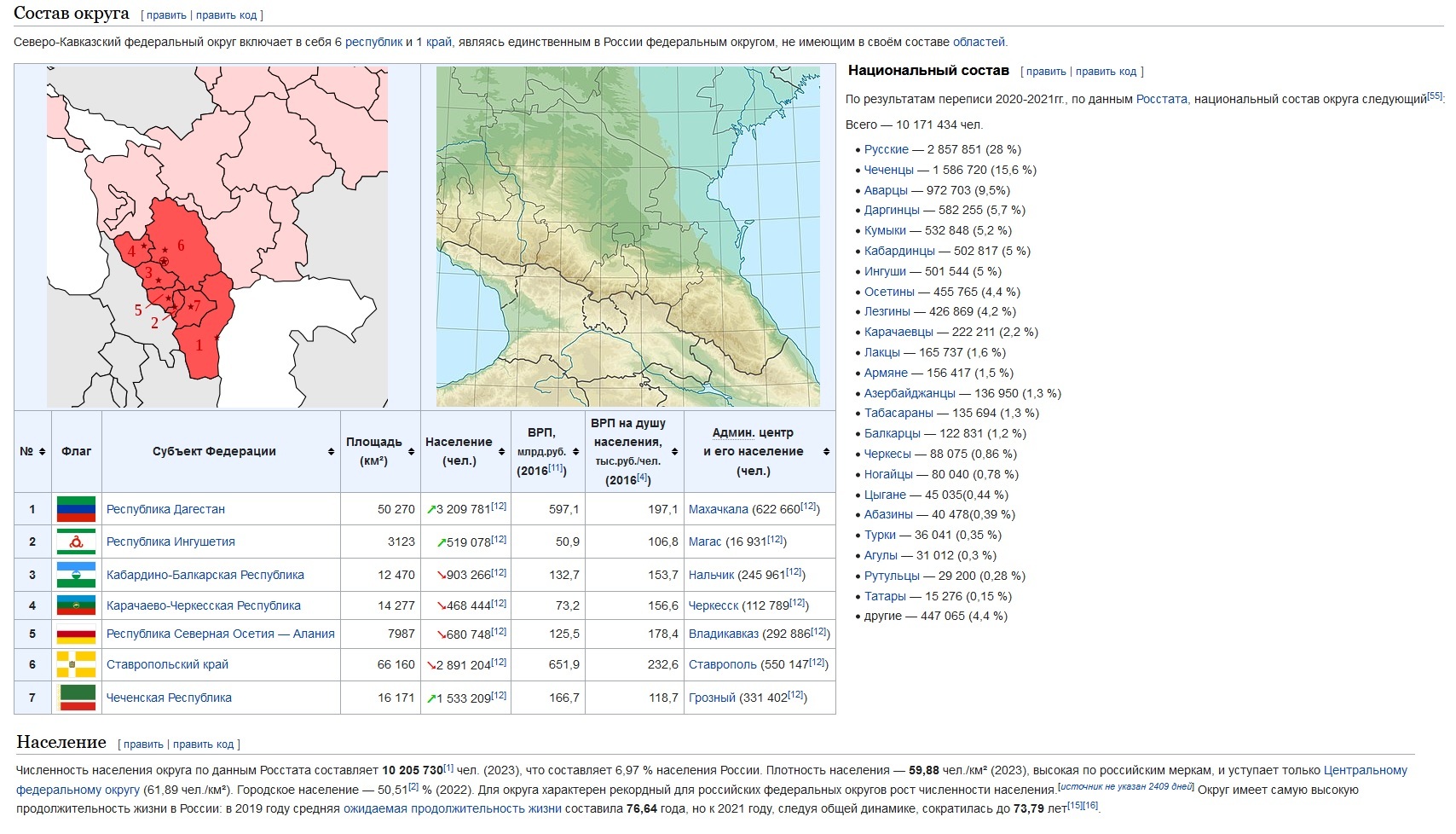Image resolution: width=1456 pixels, height=834 pixels.
Task: Click править код next to Национальный состав
Action: [x=1106, y=72]
